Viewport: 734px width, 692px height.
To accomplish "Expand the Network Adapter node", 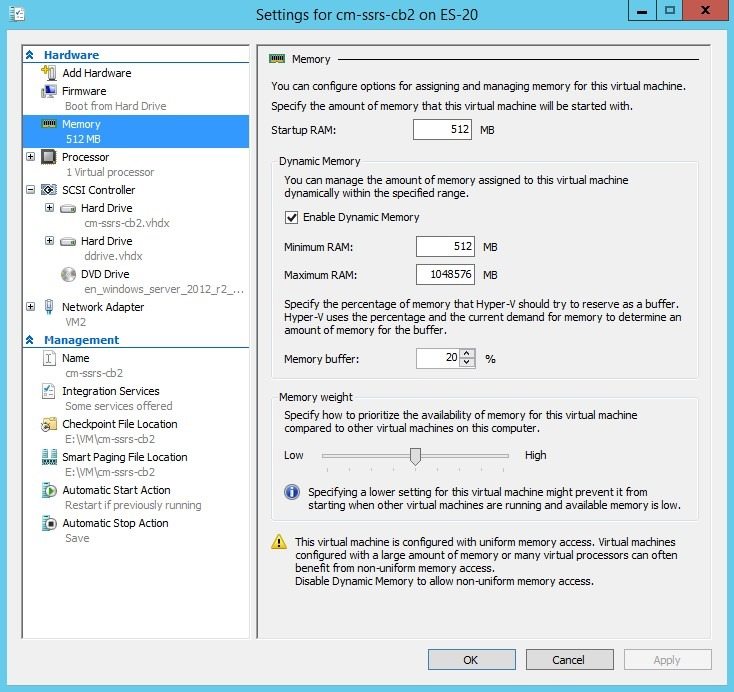I will pos(30,307).
